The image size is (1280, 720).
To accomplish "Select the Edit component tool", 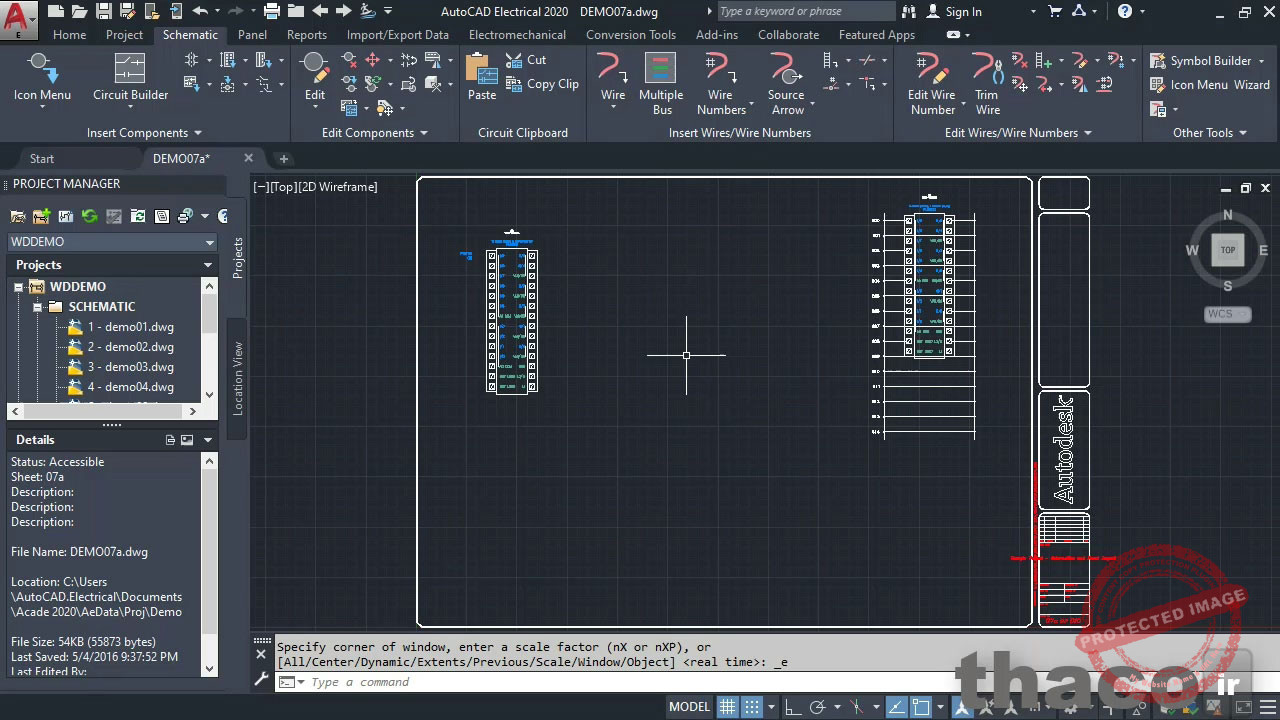I will tap(314, 80).
